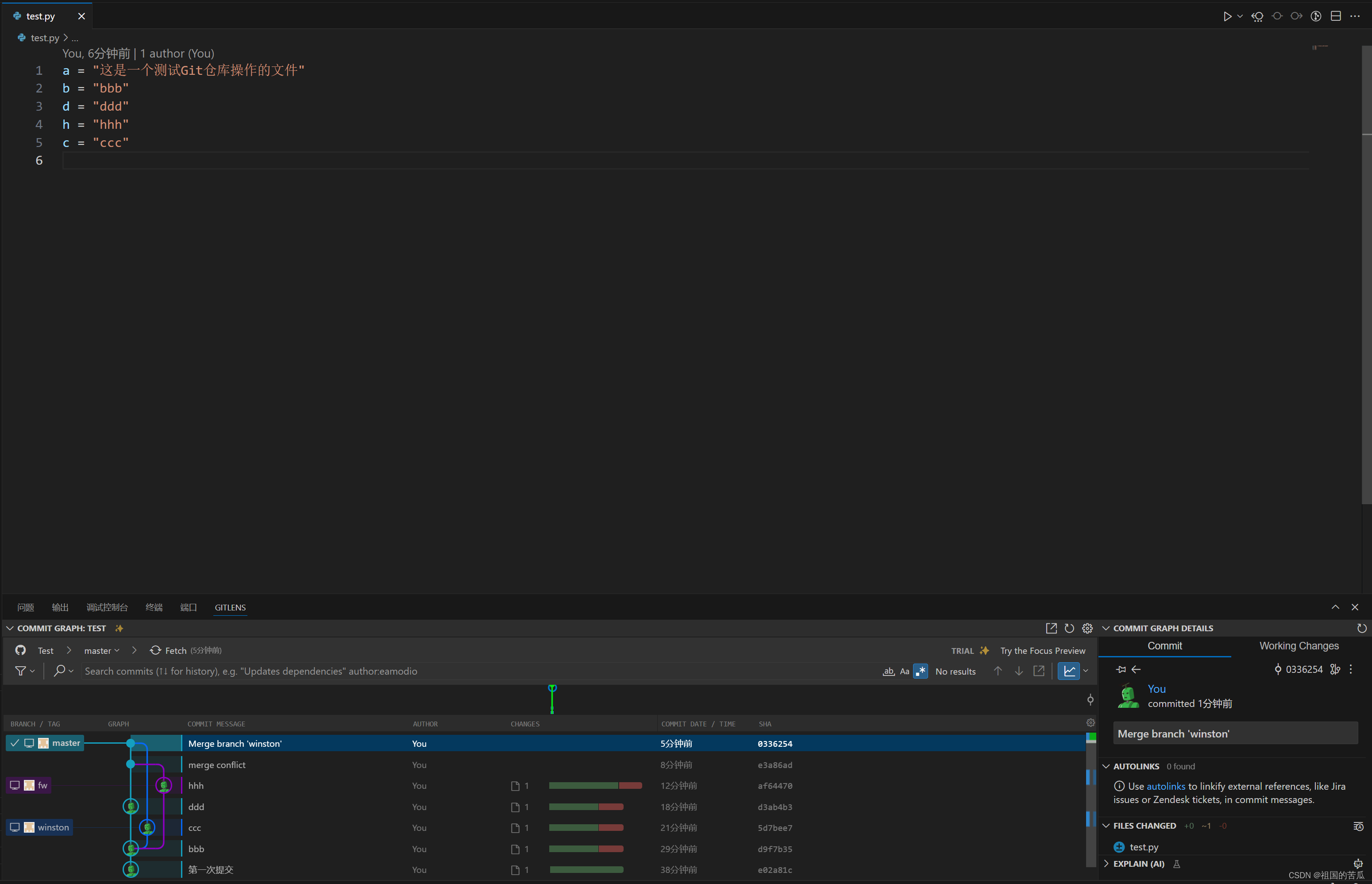Click the 第一次提交 commit changes bar
Viewport: 1372px width, 884px height.
(x=586, y=870)
